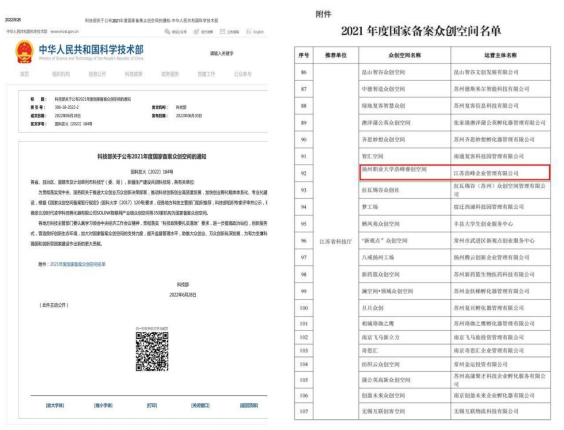The height and width of the screenshot is (430, 564).
Task: Click the 江苏省科技厅 recommending unit cell
Action: [x=336, y=241]
